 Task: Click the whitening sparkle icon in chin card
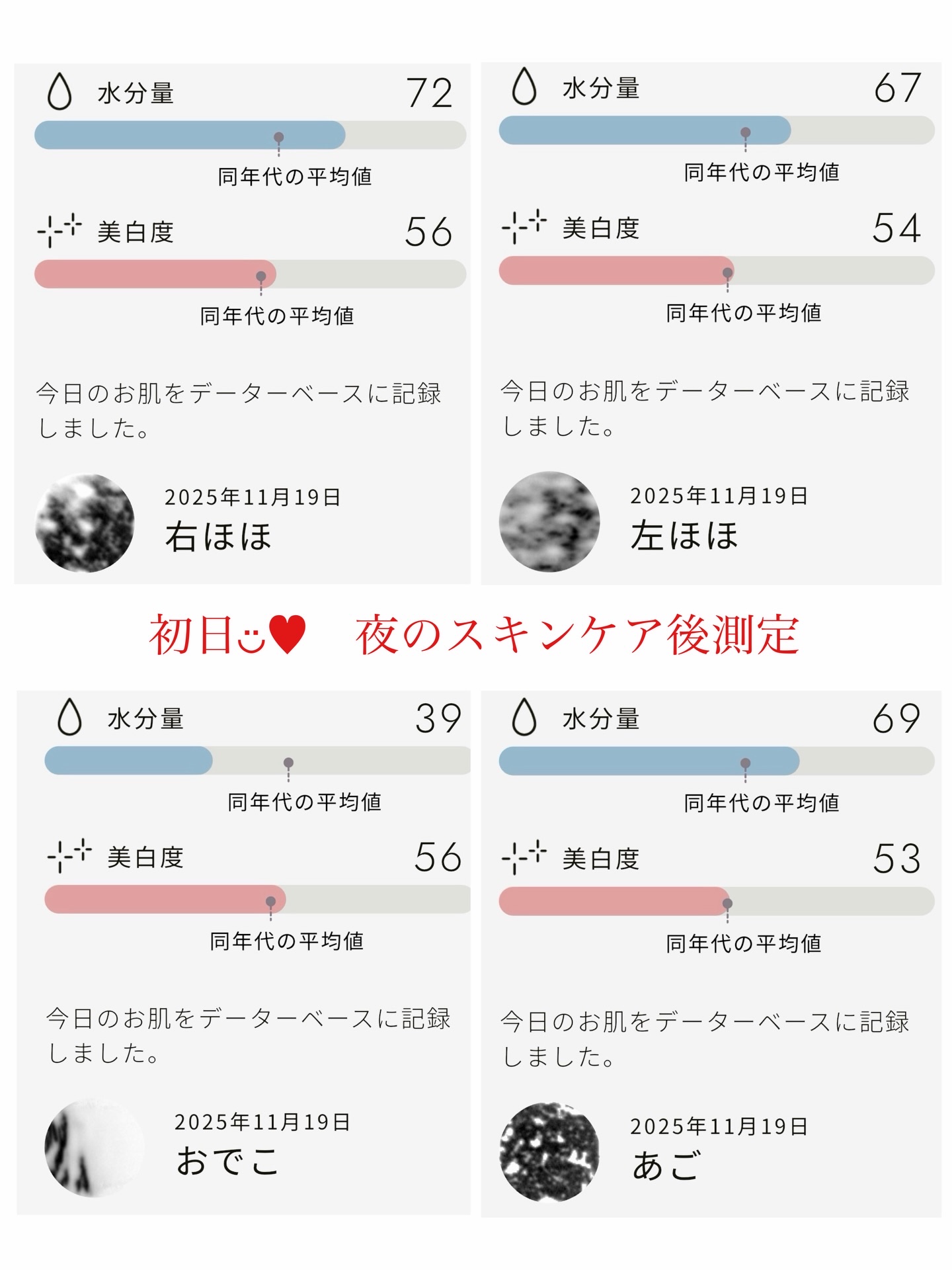click(524, 857)
